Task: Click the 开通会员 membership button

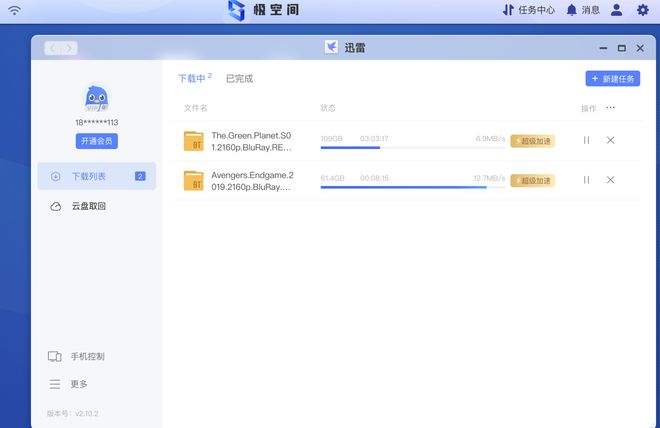Action: tap(97, 141)
